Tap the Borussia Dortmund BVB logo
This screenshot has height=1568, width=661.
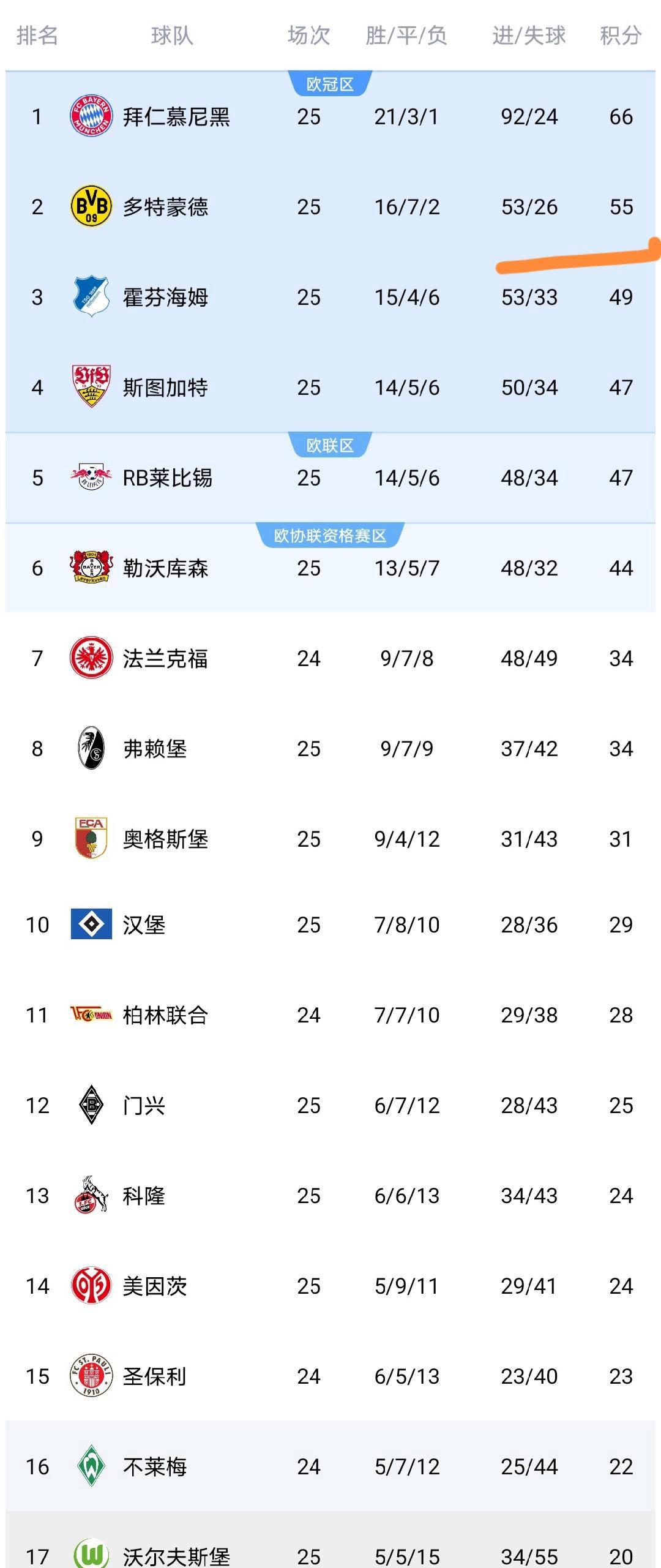tap(91, 207)
